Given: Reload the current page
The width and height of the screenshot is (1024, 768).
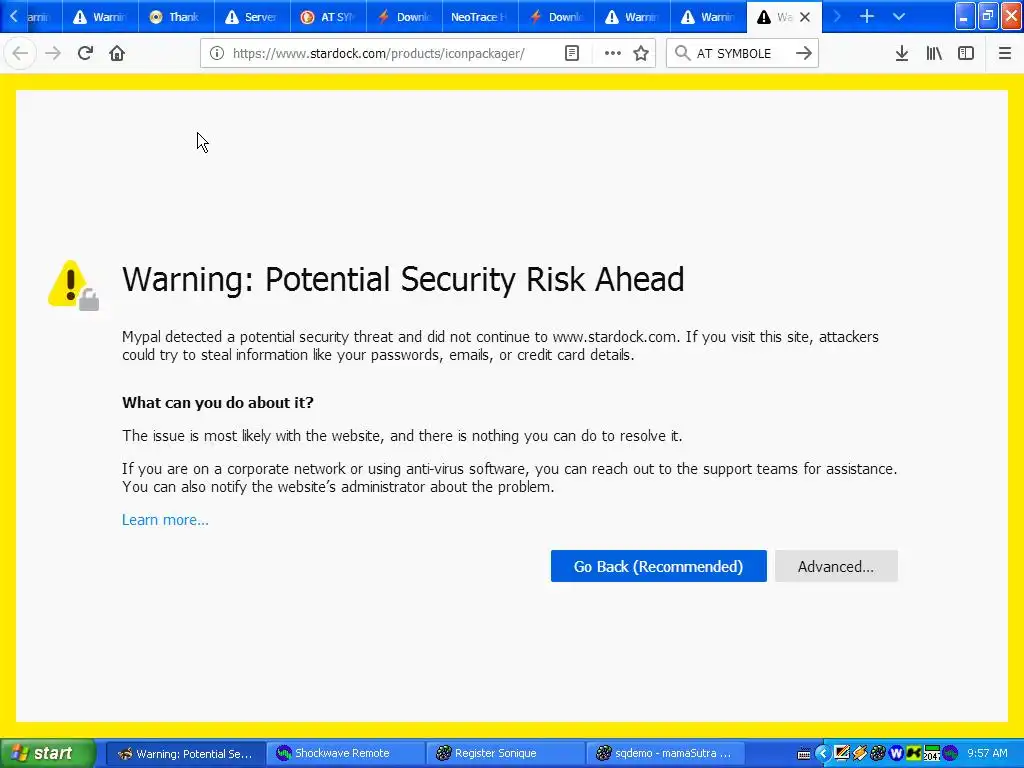Looking at the screenshot, I should [85, 54].
